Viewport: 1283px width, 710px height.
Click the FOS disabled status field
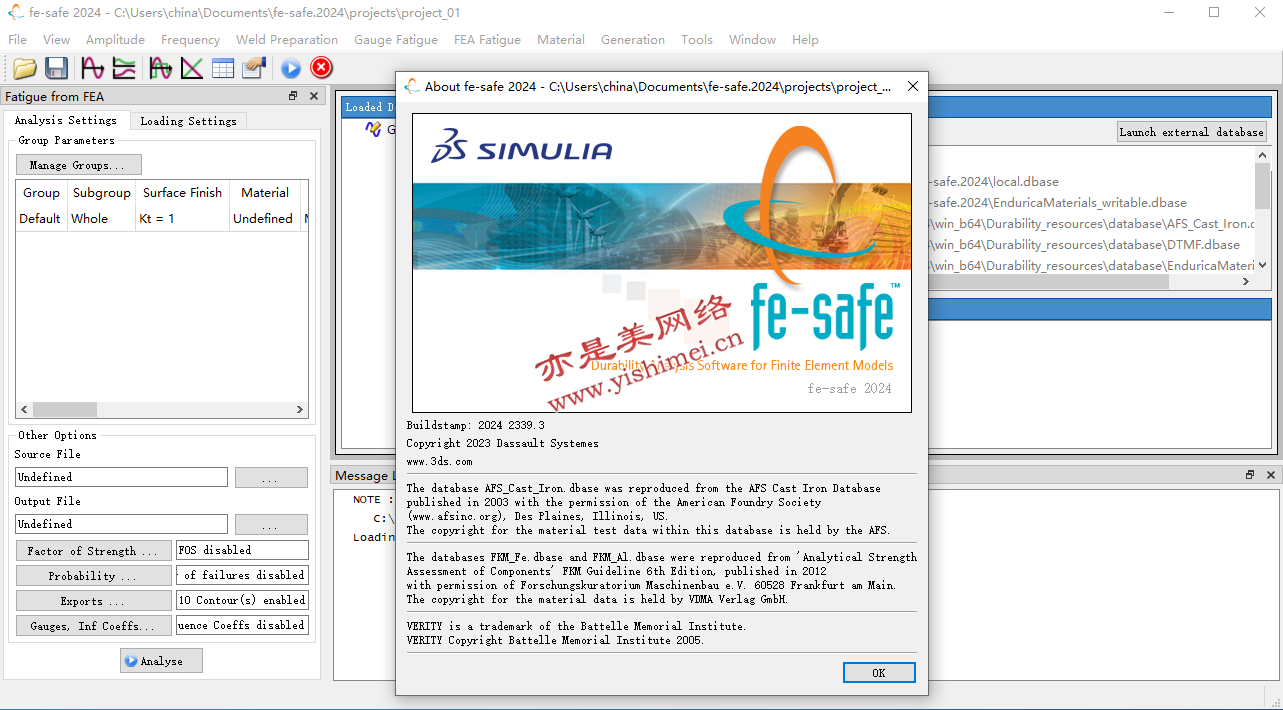click(242, 550)
